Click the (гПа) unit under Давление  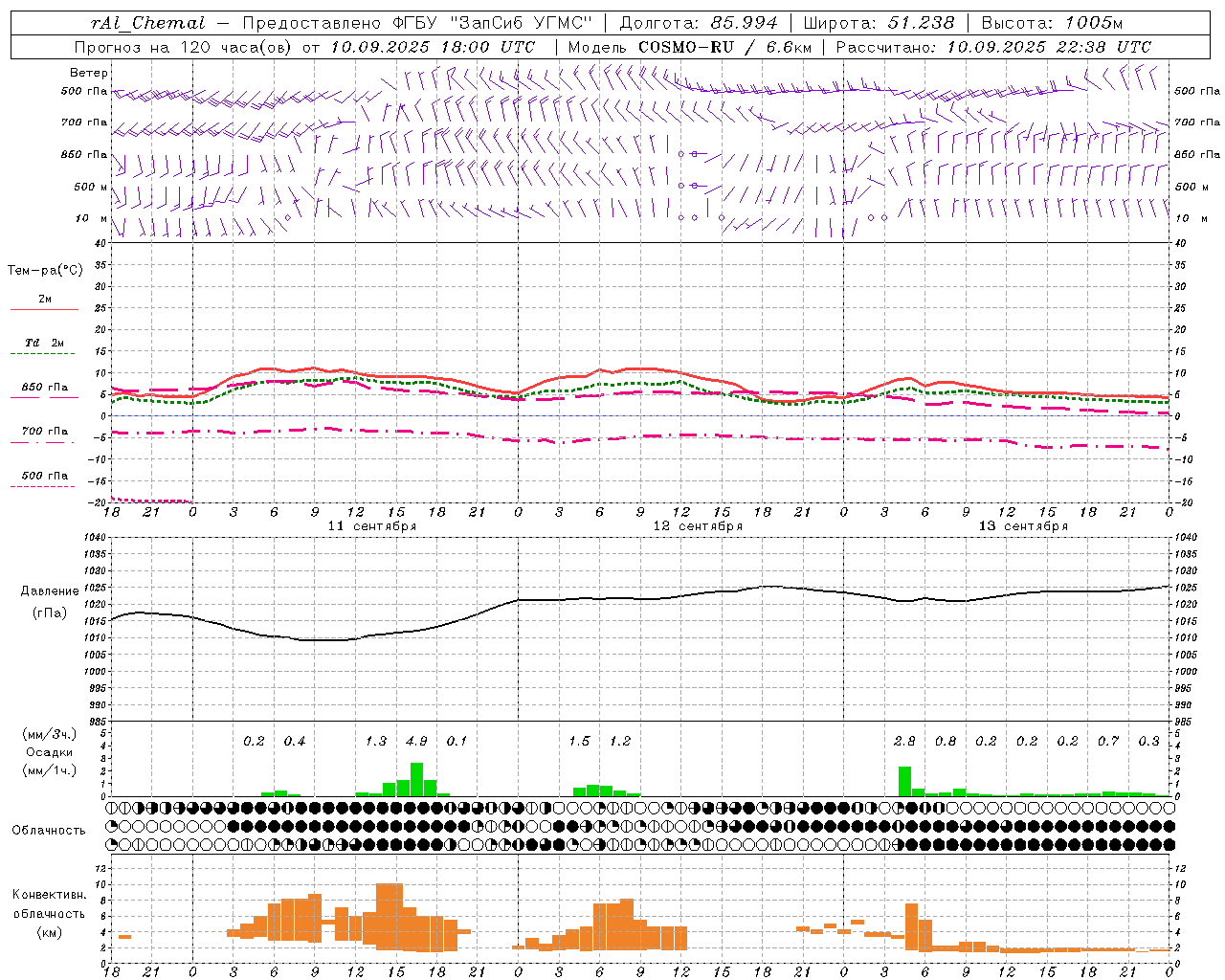50,613
